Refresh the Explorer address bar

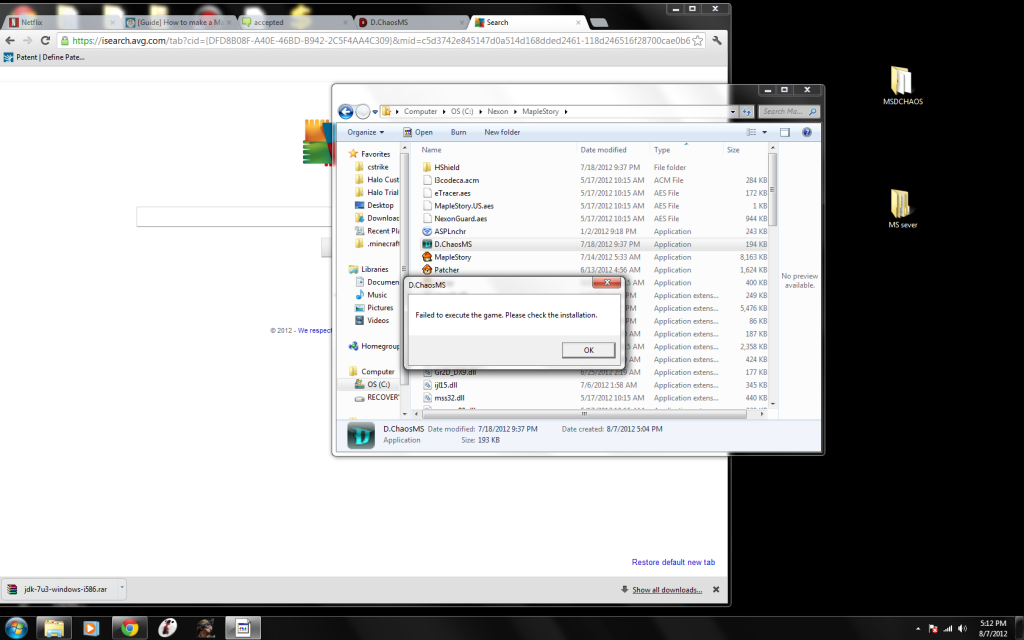click(746, 112)
